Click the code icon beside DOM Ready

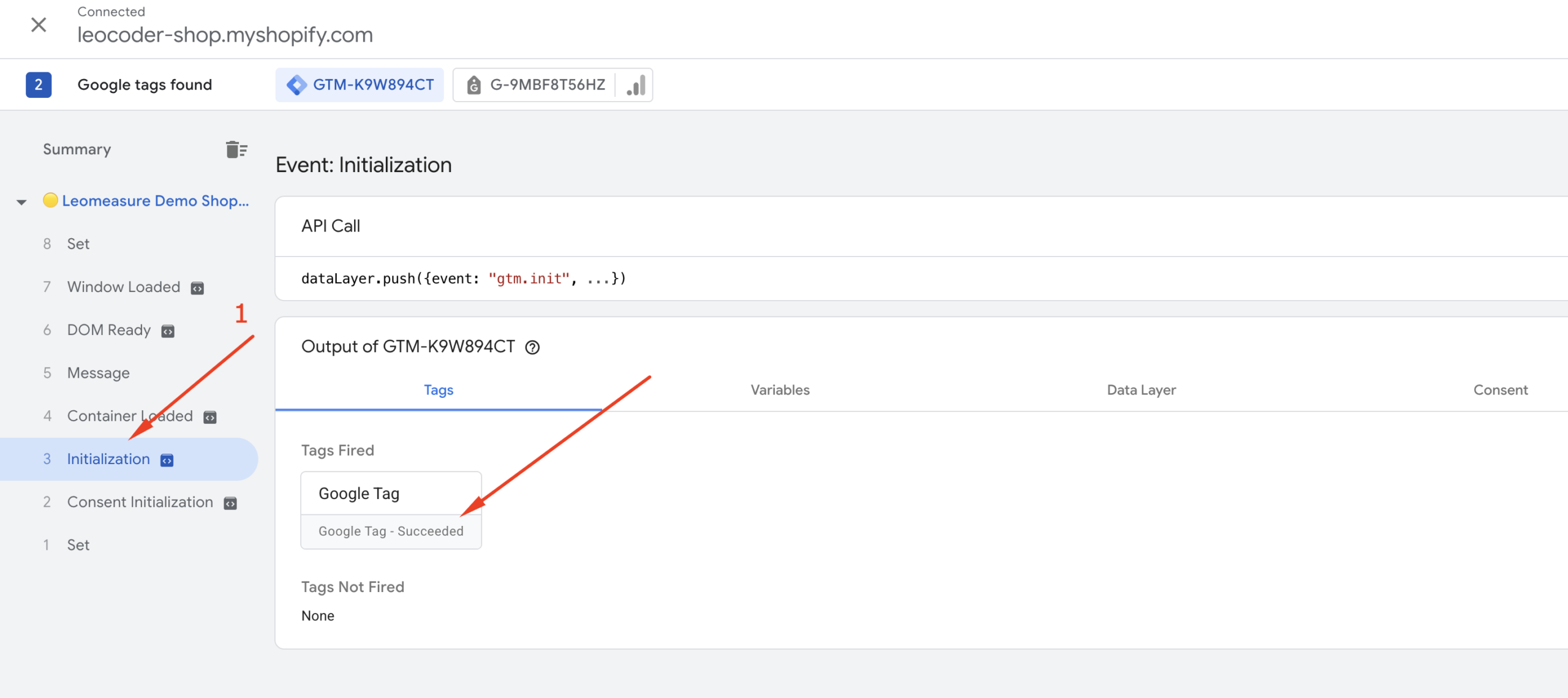pyautogui.click(x=168, y=331)
